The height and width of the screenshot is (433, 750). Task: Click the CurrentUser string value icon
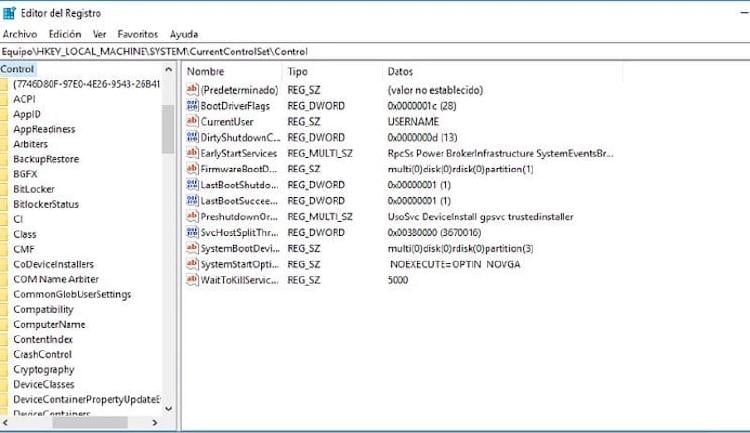pyautogui.click(x=193, y=121)
